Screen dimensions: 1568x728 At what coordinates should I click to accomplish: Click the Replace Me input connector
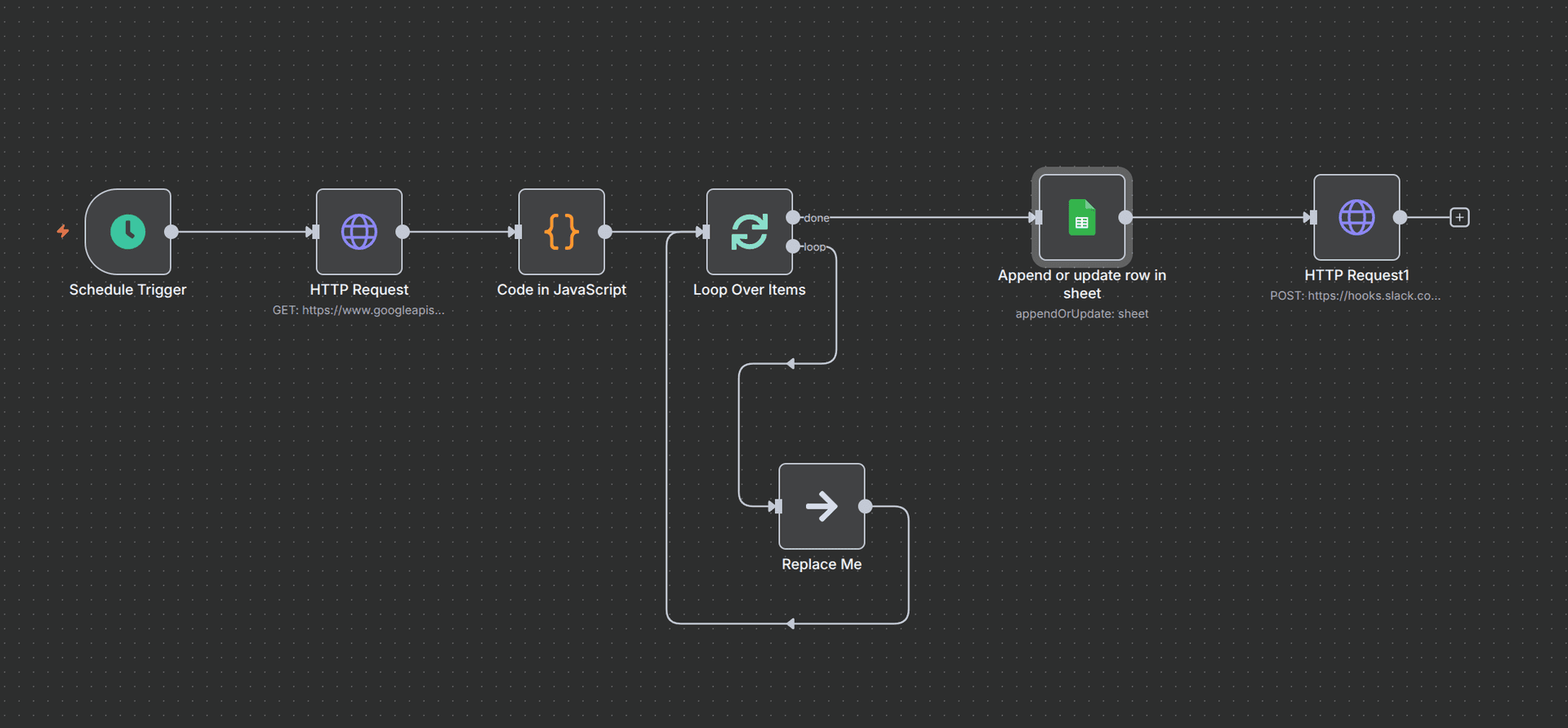point(777,507)
